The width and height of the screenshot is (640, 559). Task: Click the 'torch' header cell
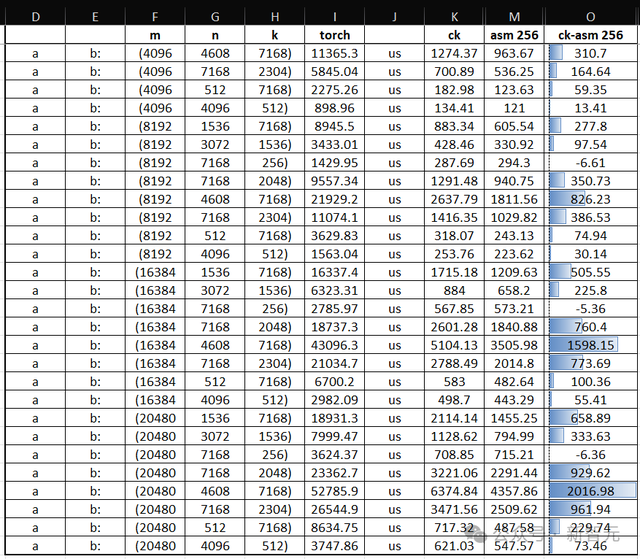click(x=335, y=35)
